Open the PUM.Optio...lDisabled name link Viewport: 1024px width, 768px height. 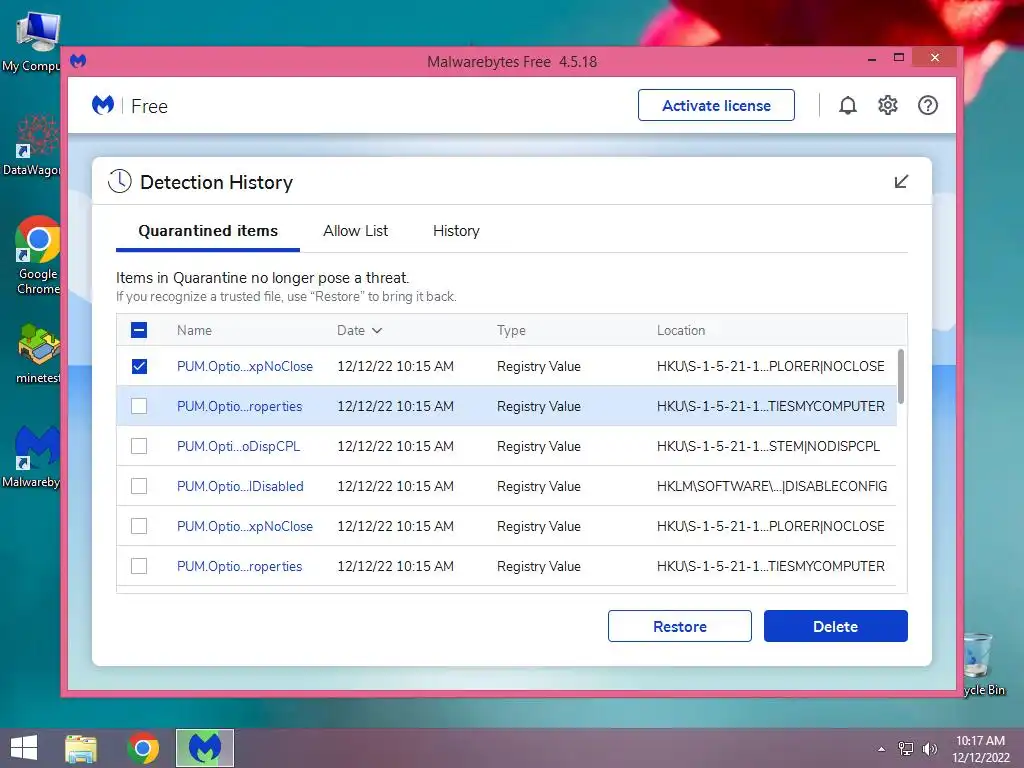click(x=240, y=486)
